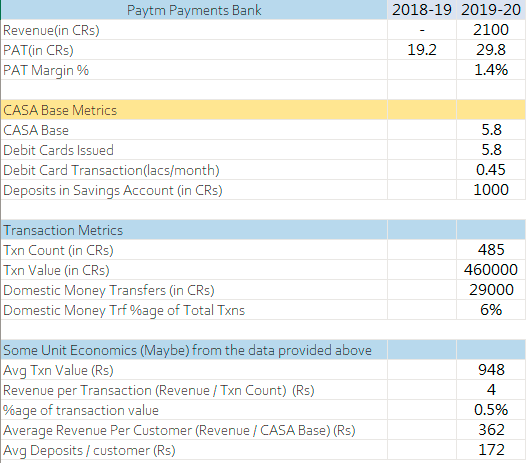The height and width of the screenshot is (463, 529).
Task: Click the 2018-19 column header cell
Action: tap(422, 10)
